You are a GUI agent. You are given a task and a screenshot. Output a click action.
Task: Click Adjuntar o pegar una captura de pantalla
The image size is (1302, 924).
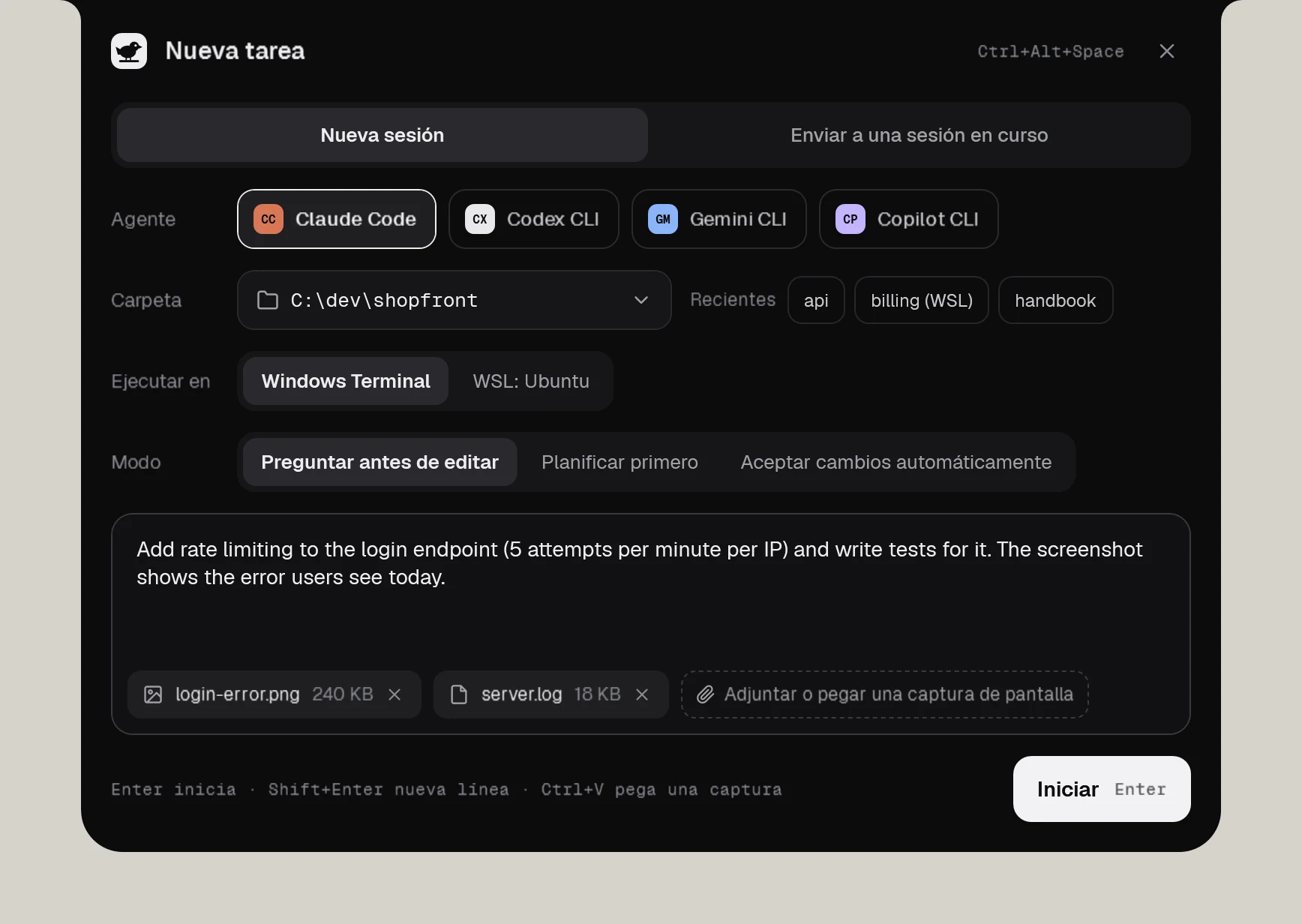[x=885, y=694]
